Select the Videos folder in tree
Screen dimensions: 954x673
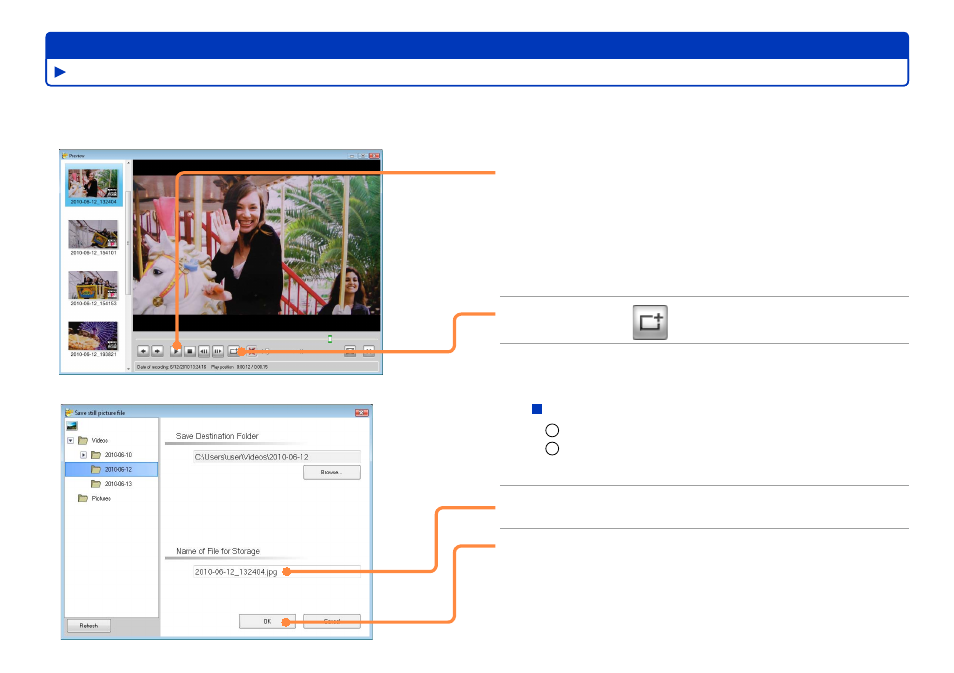click(x=94, y=440)
